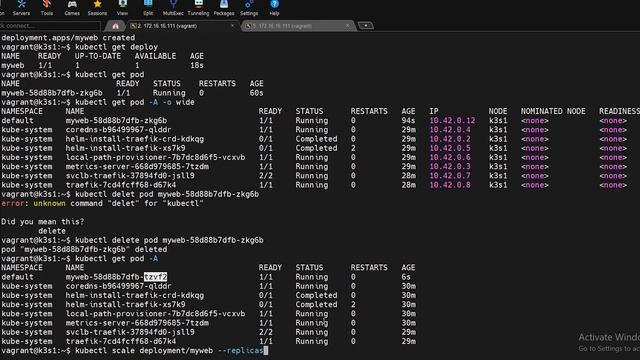The image size is (640, 360).
Task: Click the yellow "unknown" word
Action: 49,203
